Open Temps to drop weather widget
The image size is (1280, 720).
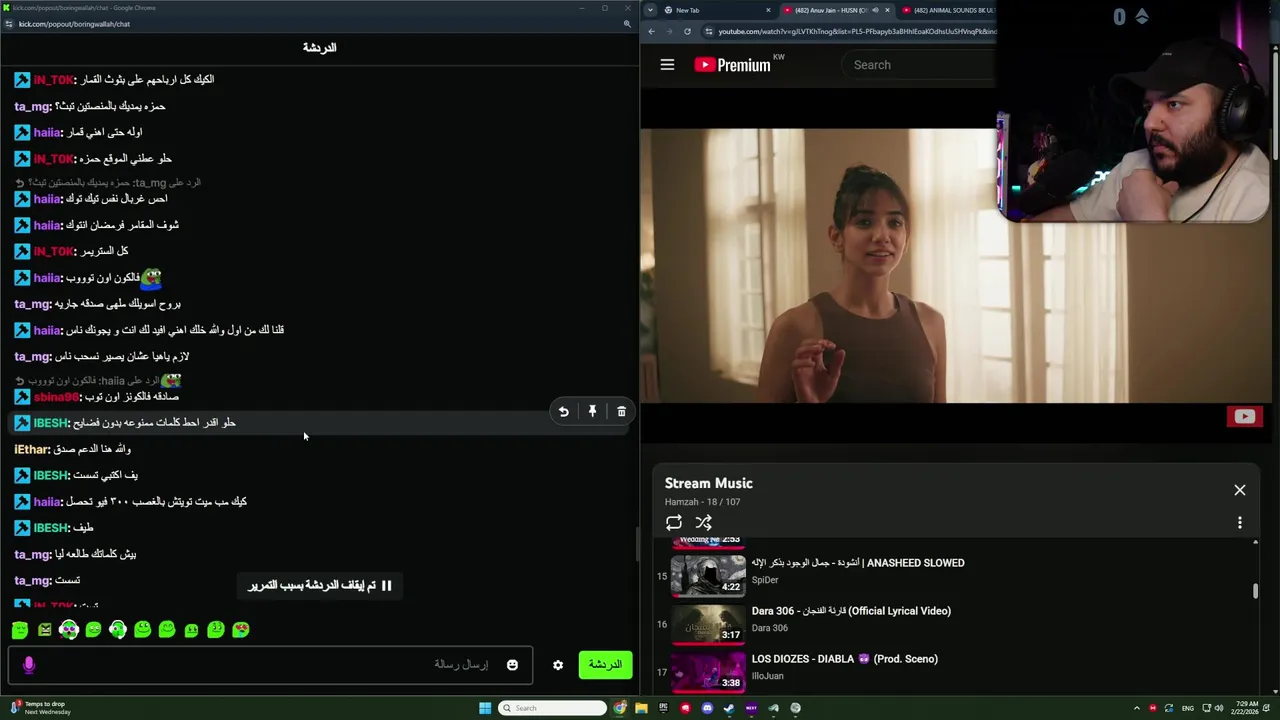(x=40, y=708)
